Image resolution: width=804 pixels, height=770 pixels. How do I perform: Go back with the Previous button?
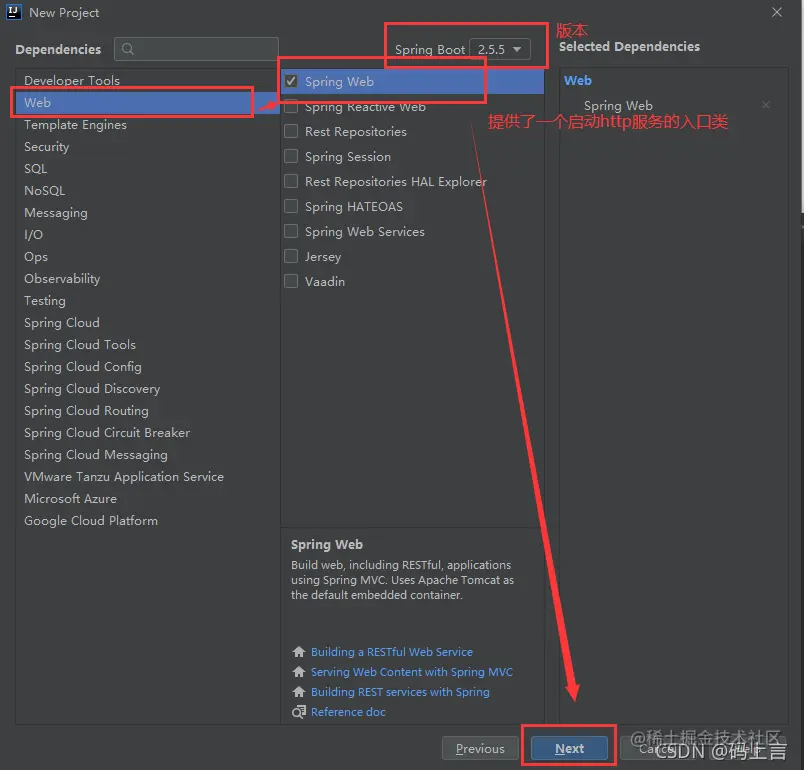pos(480,748)
